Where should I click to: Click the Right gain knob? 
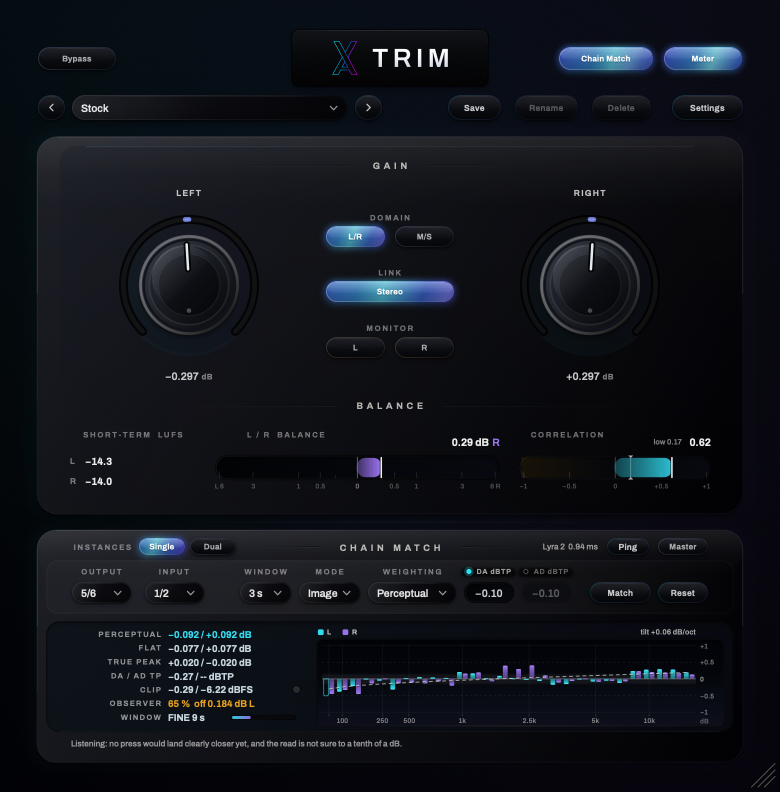[x=590, y=285]
